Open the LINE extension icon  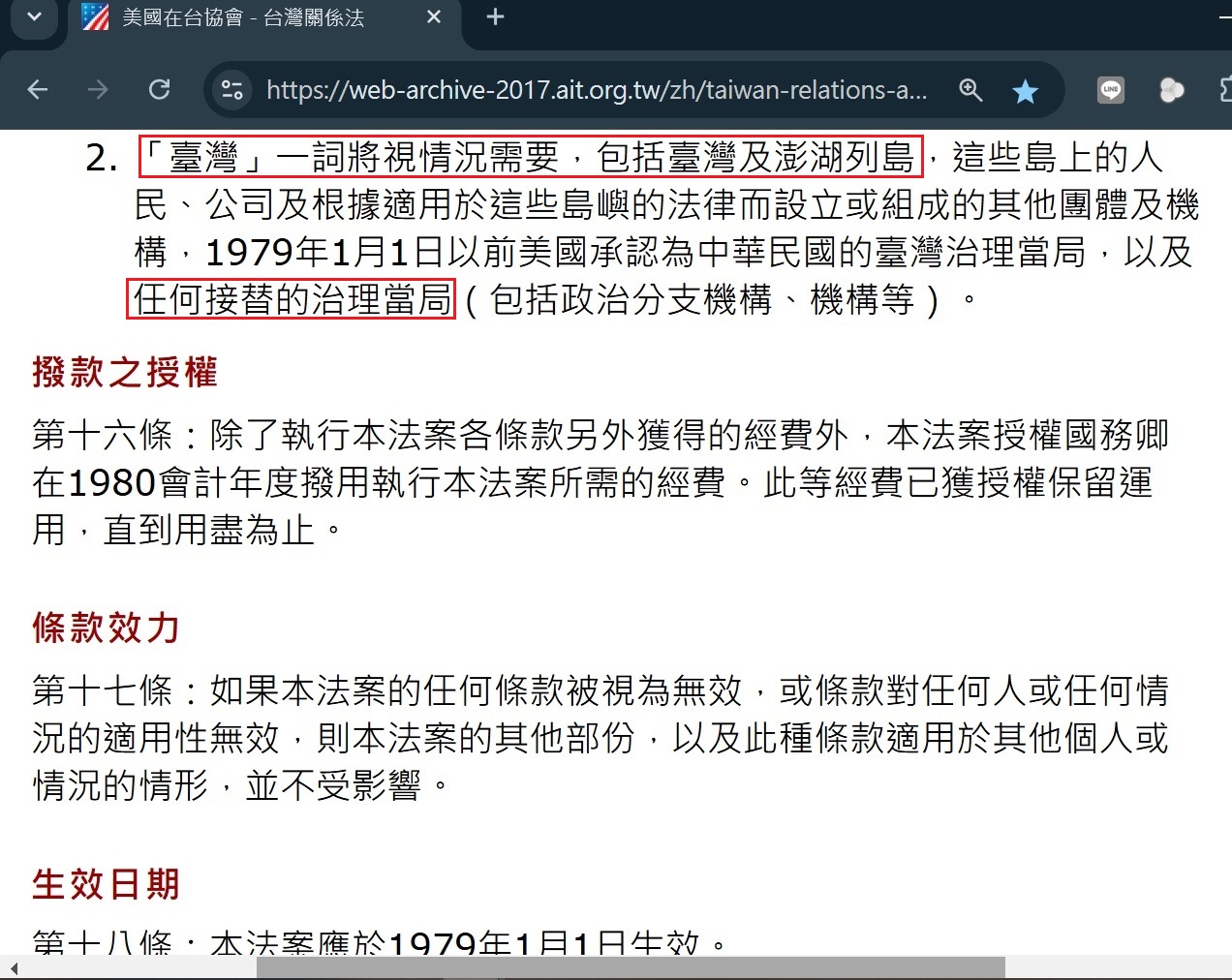coord(1111,90)
